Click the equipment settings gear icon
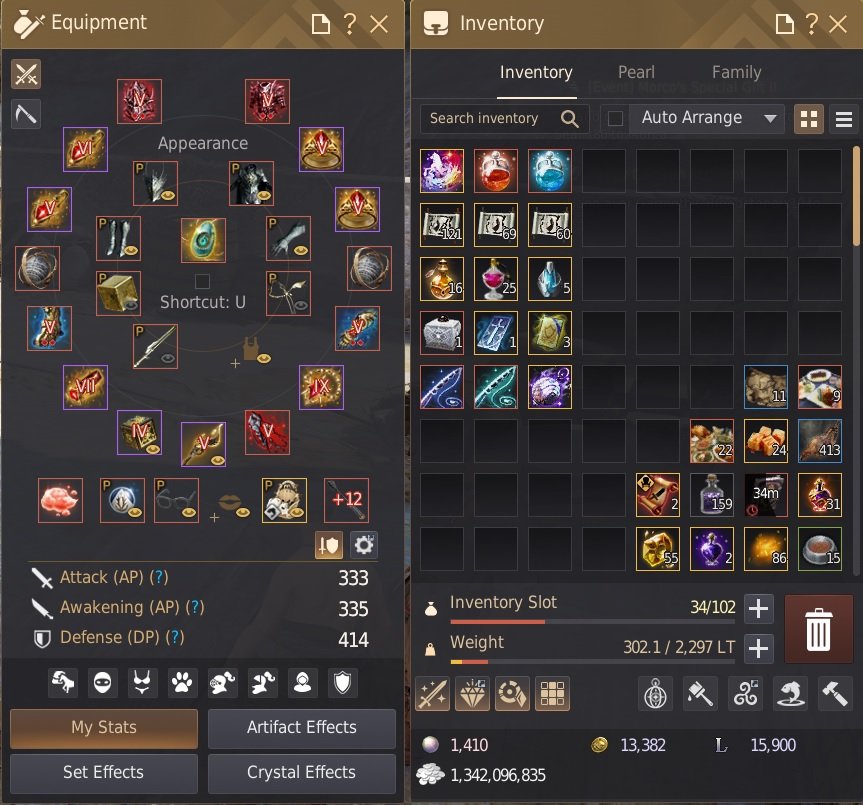This screenshot has width=863, height=805. [364, 545]
